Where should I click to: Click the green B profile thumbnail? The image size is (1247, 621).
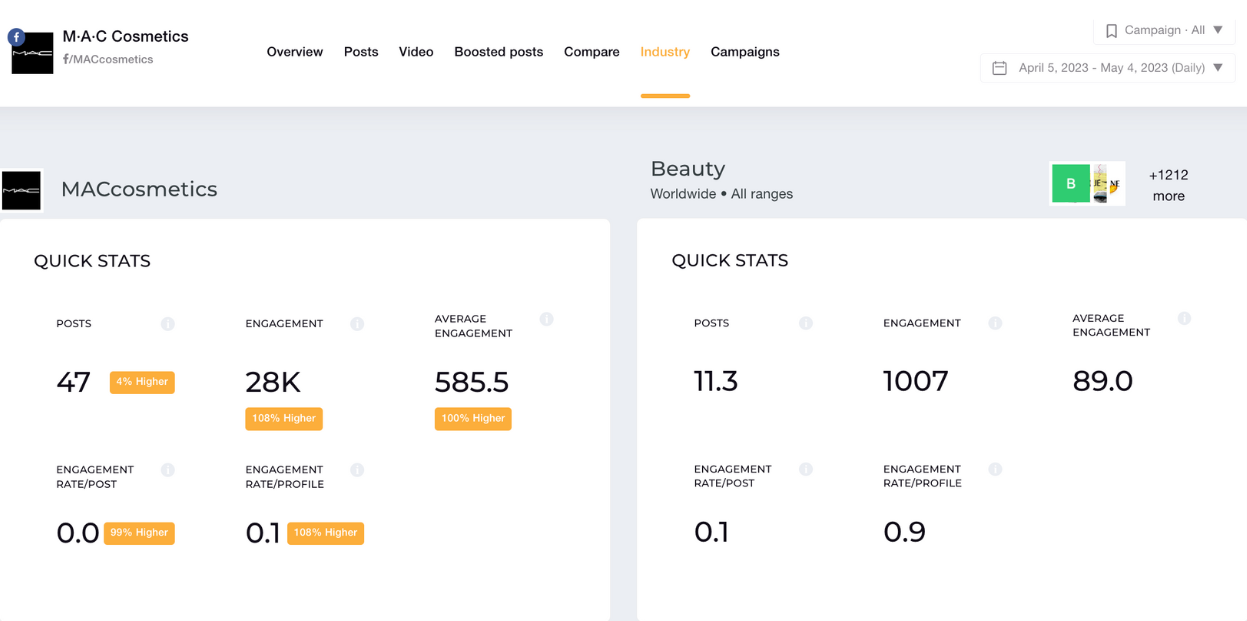(1071, 184)
